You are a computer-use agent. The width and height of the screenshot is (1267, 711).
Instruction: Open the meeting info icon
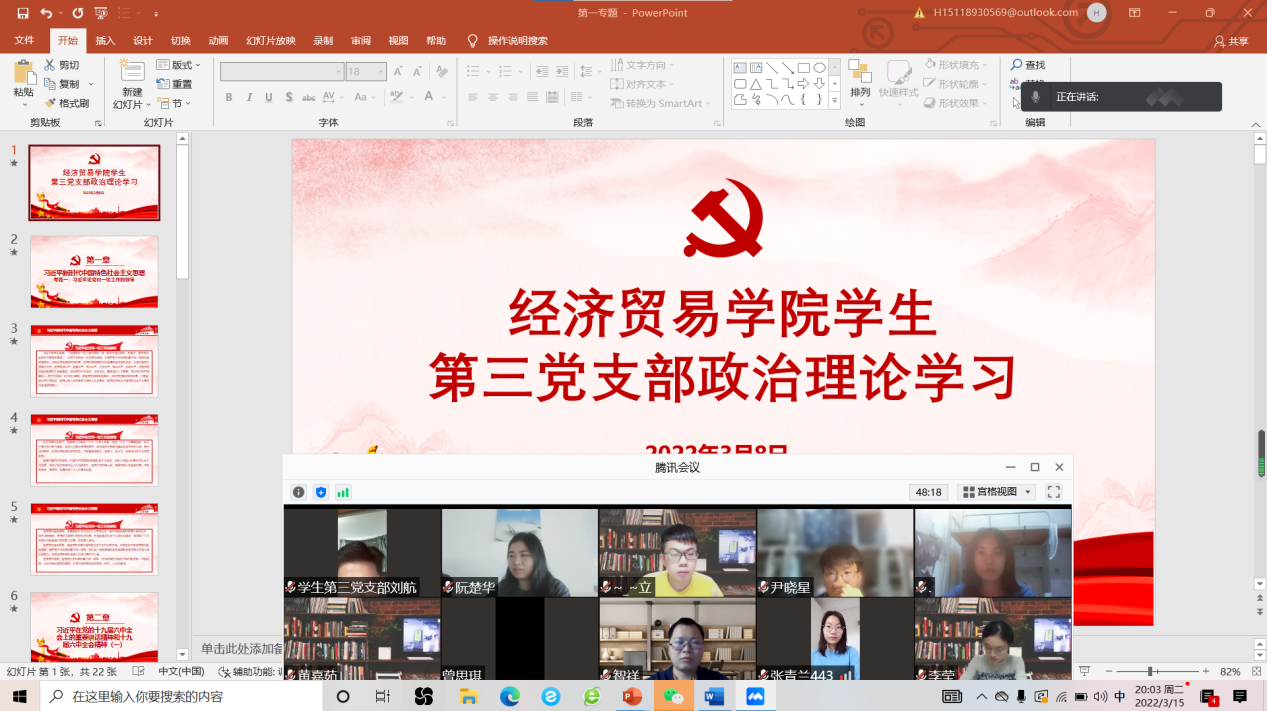pos(298,492)
